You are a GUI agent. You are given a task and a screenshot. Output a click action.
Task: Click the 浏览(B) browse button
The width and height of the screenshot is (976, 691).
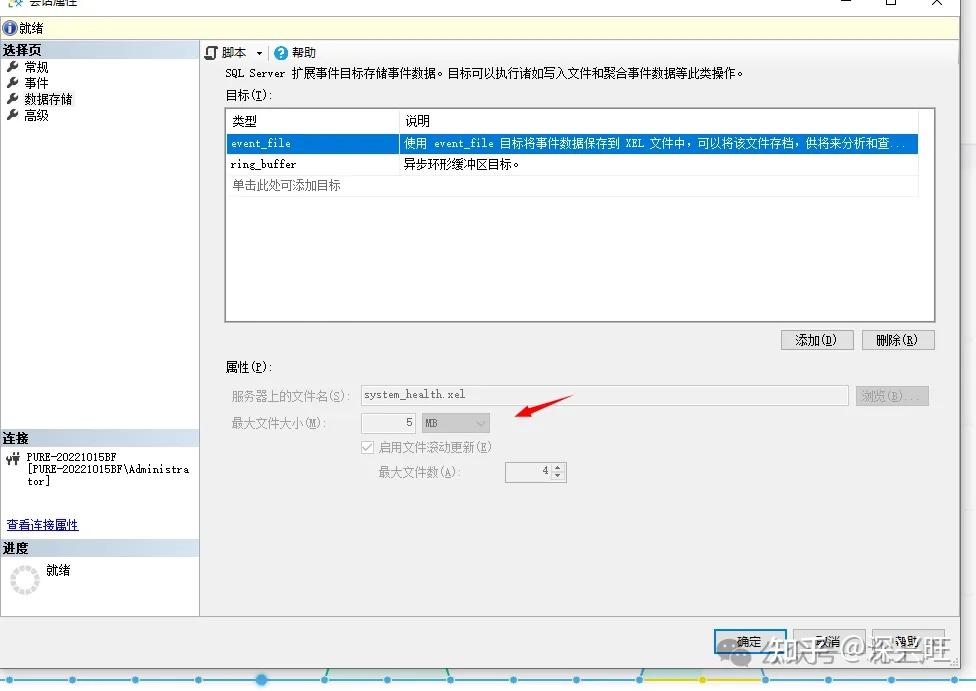892,396
